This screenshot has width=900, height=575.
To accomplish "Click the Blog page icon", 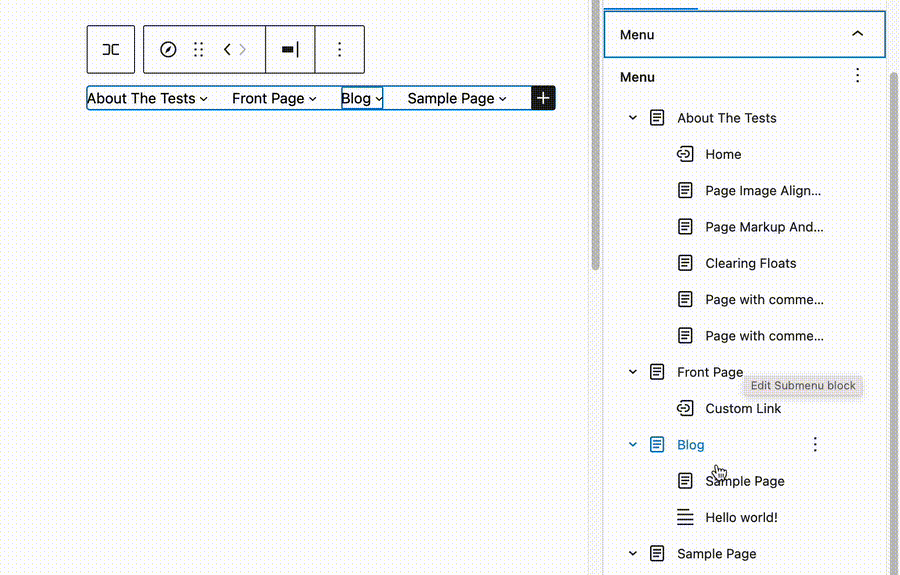I will (x=657, y=444).
